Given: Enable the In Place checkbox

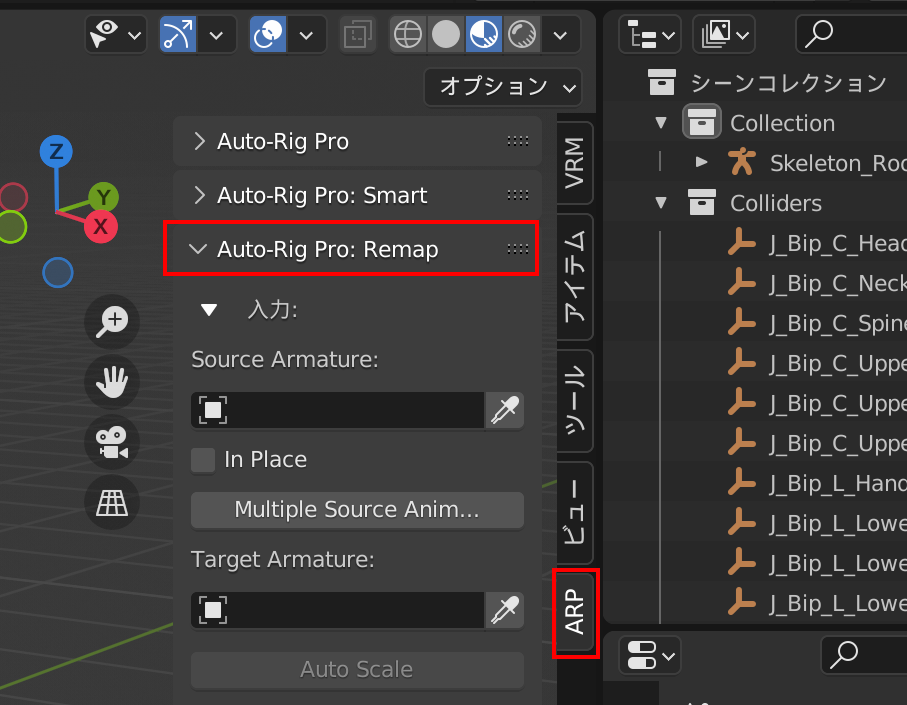Looking at the screenshot, I should click(203, 460).
